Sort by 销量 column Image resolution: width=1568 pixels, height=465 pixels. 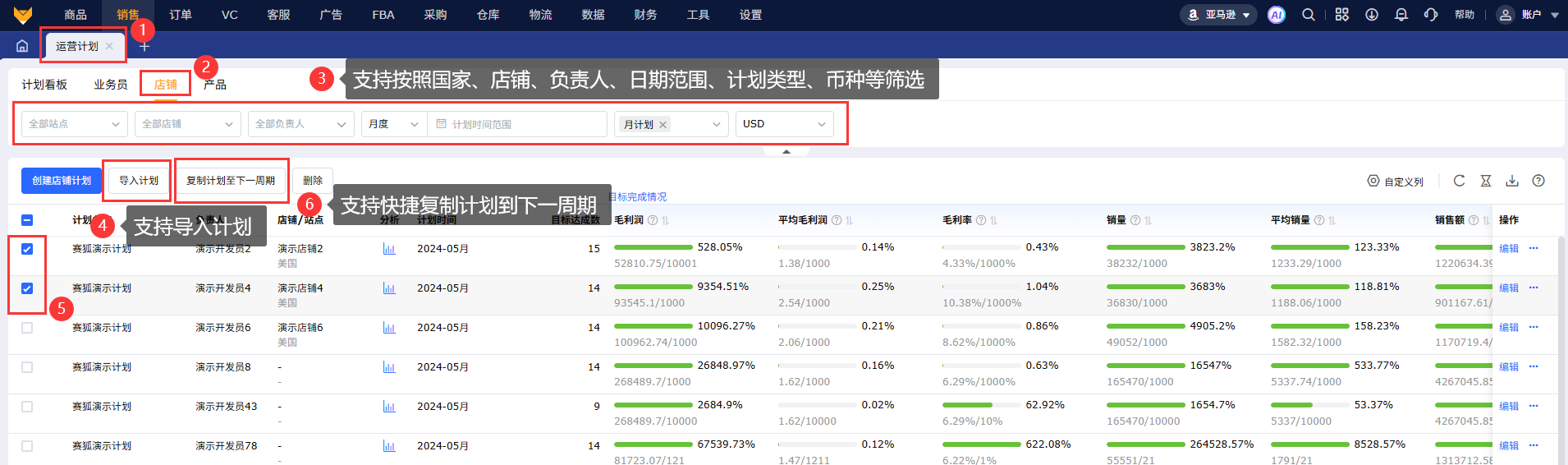1148,220
